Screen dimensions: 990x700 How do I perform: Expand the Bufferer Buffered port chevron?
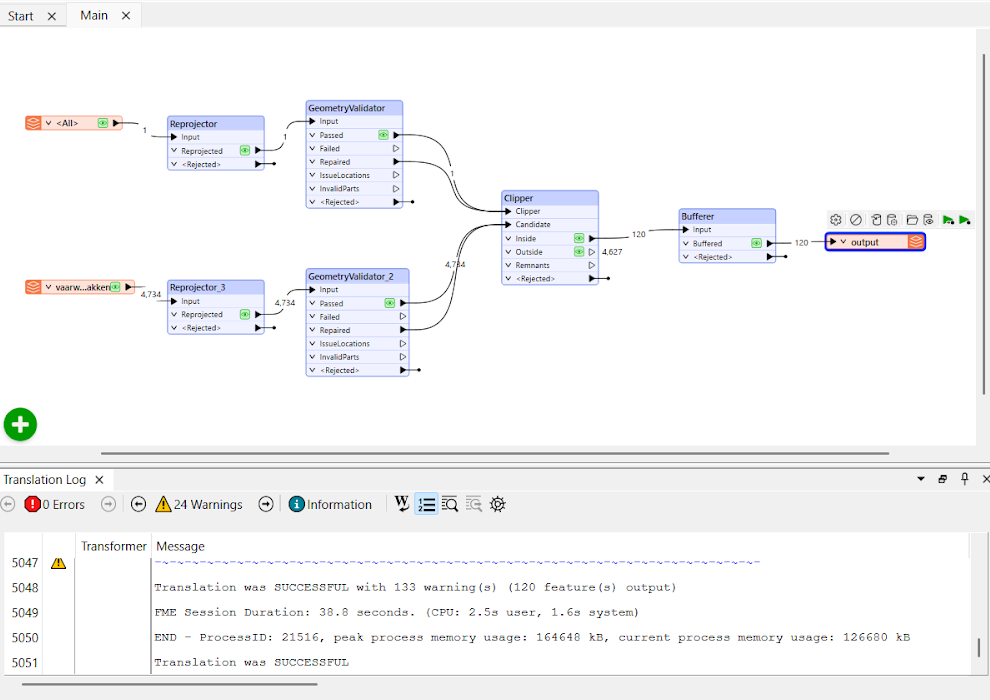pyautogui.click(x=686, y=243)
